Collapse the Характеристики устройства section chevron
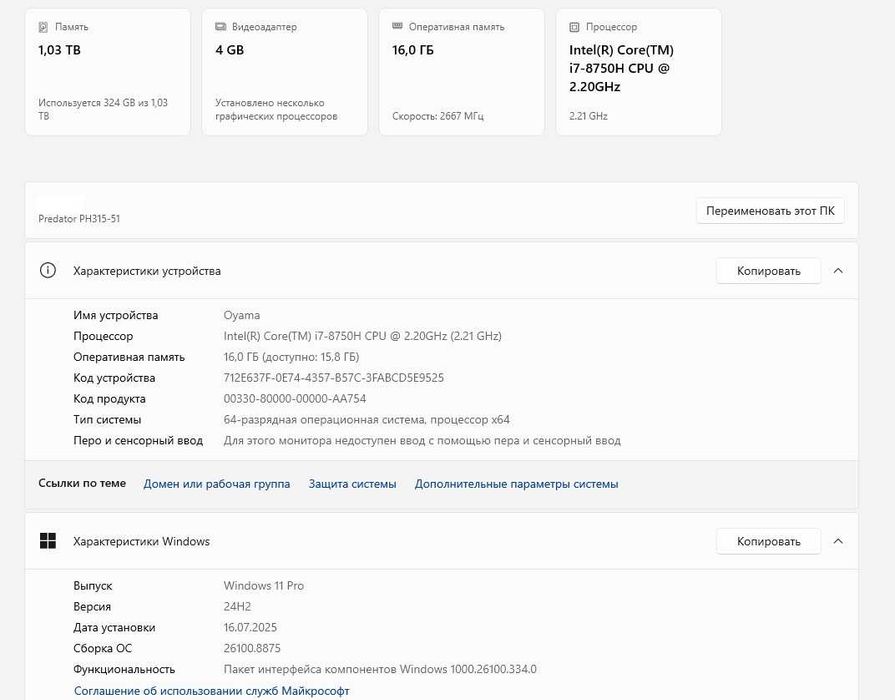This screenshot has width=895, height=700. (x=838, y=271)
